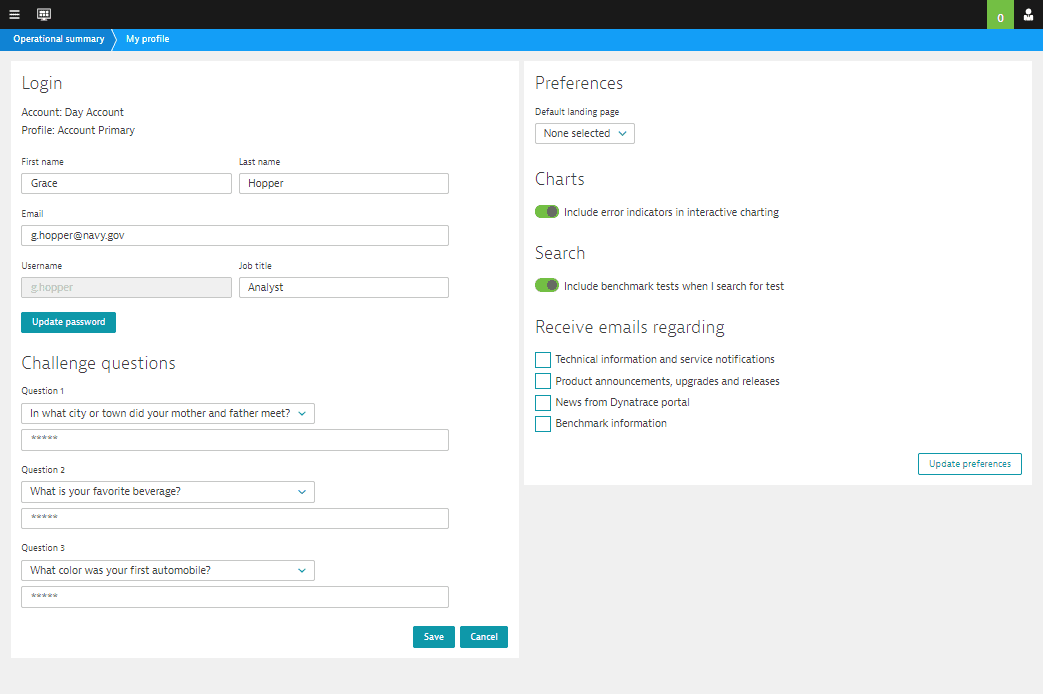Open the Question 3 dropdown
This screenshot has width=1043, height=694.
tap(168, 570)
